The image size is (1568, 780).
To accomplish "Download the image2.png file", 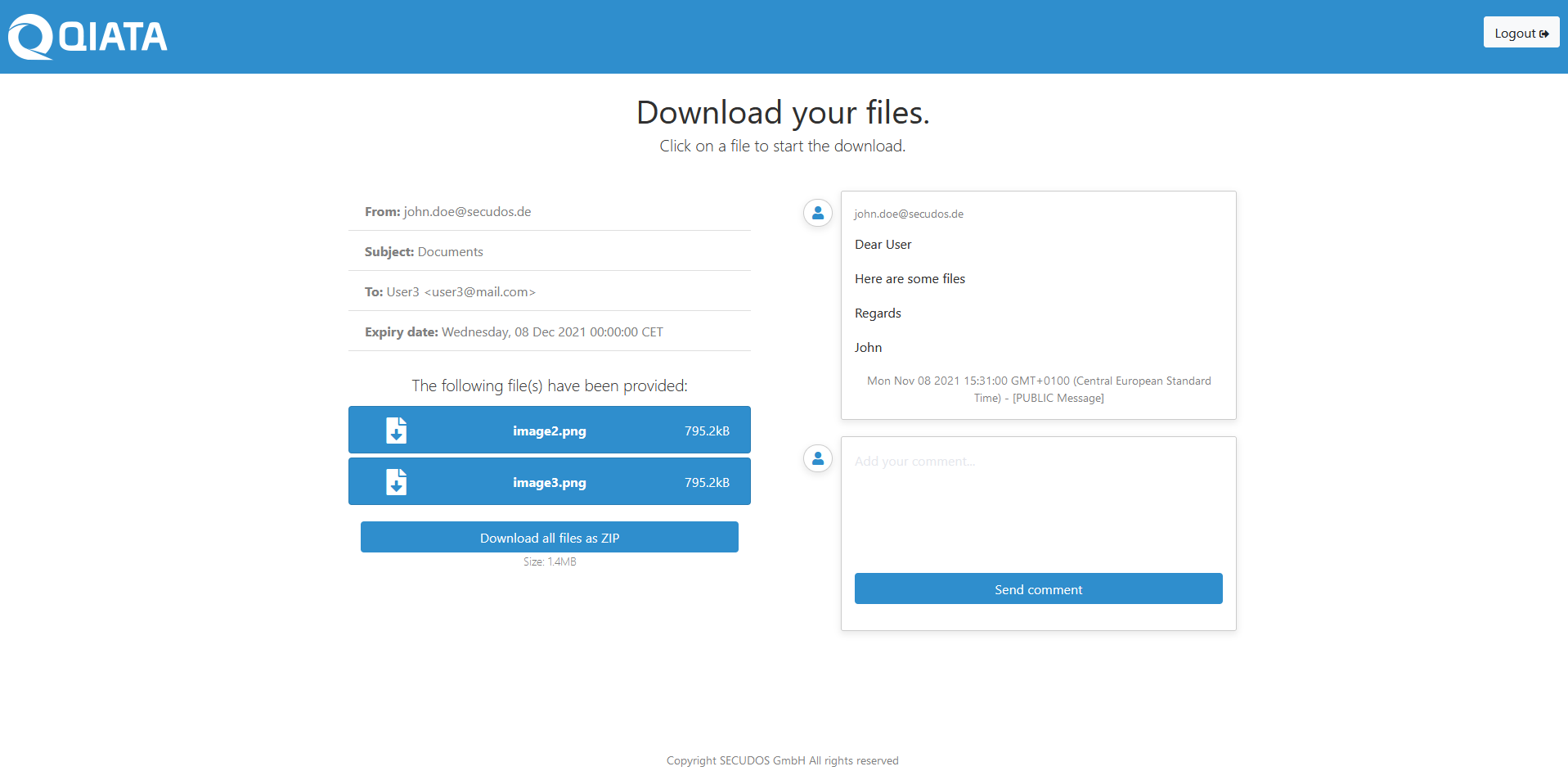I will click(549, 430).
